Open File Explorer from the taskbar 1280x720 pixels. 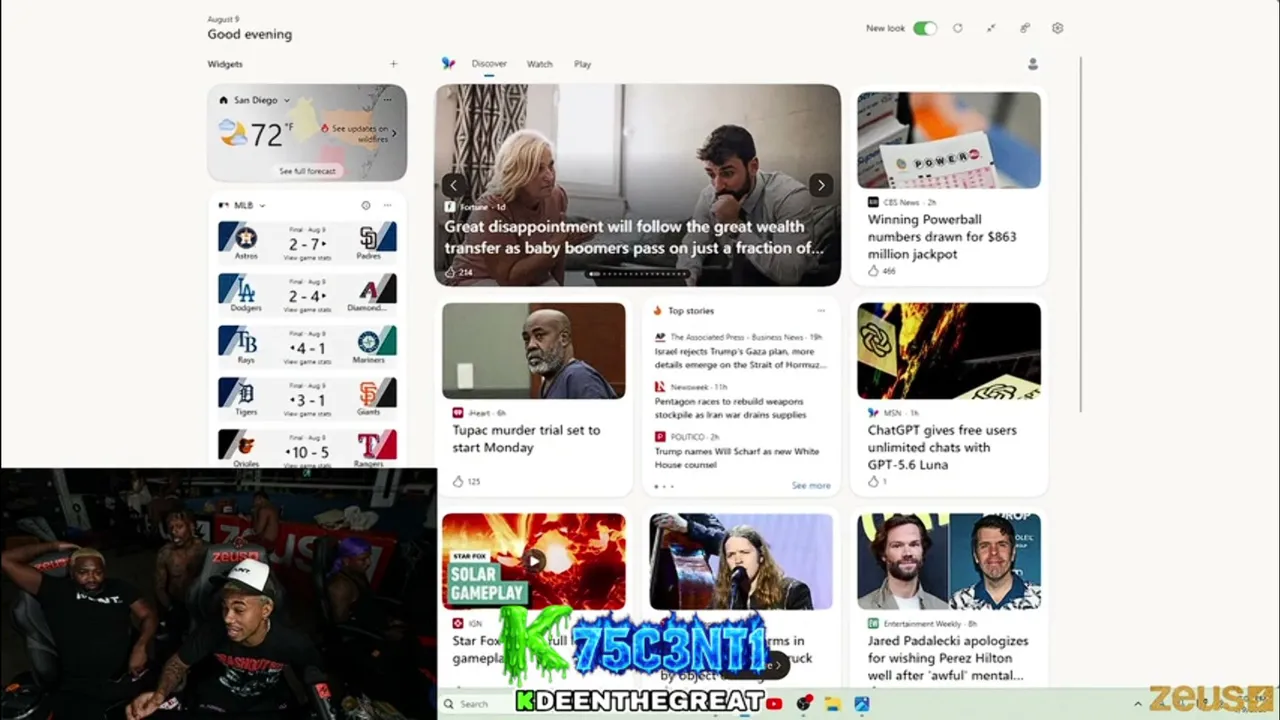point(832,704)
